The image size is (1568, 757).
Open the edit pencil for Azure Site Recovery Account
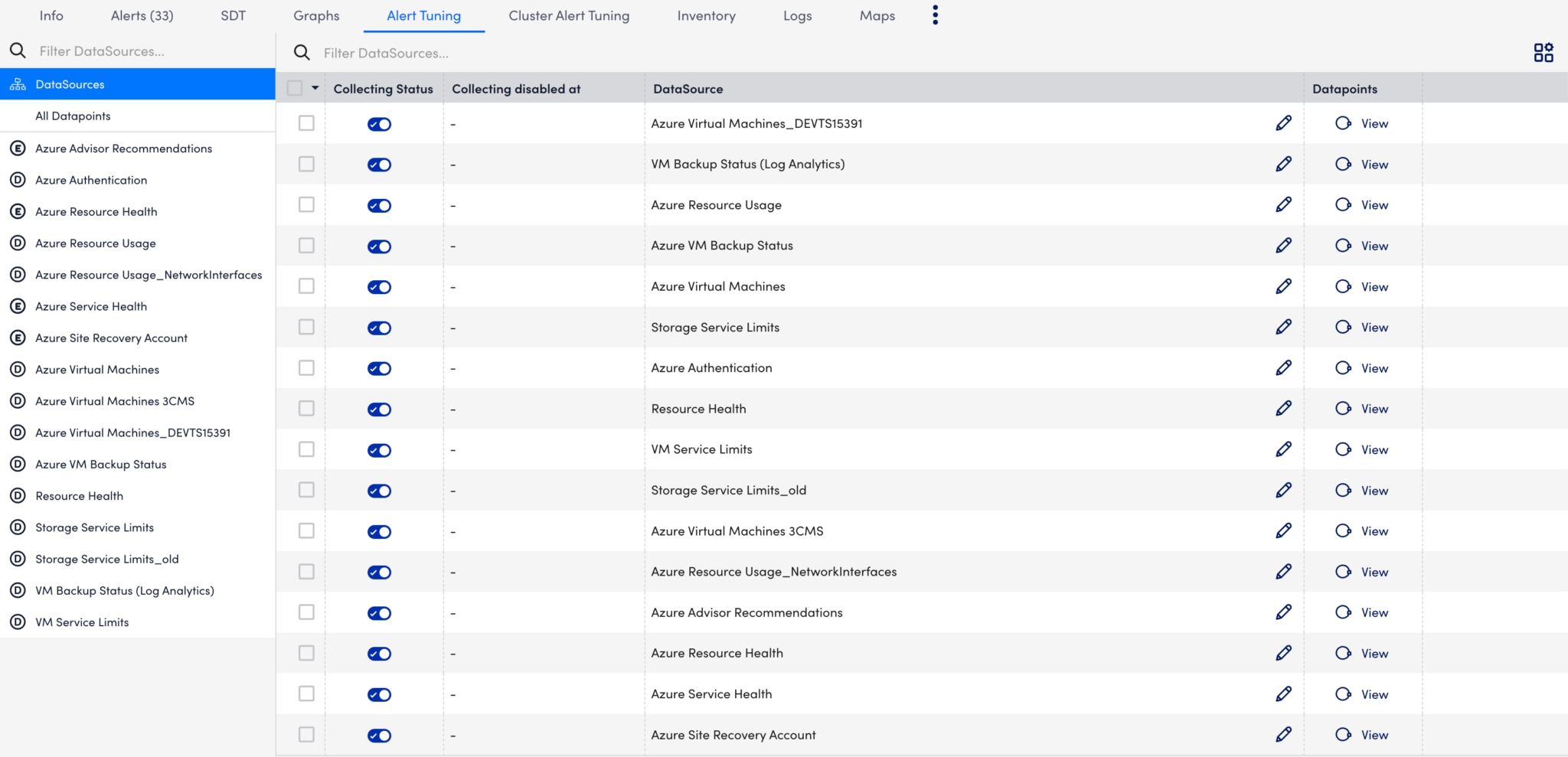(x=1284, y=734)
